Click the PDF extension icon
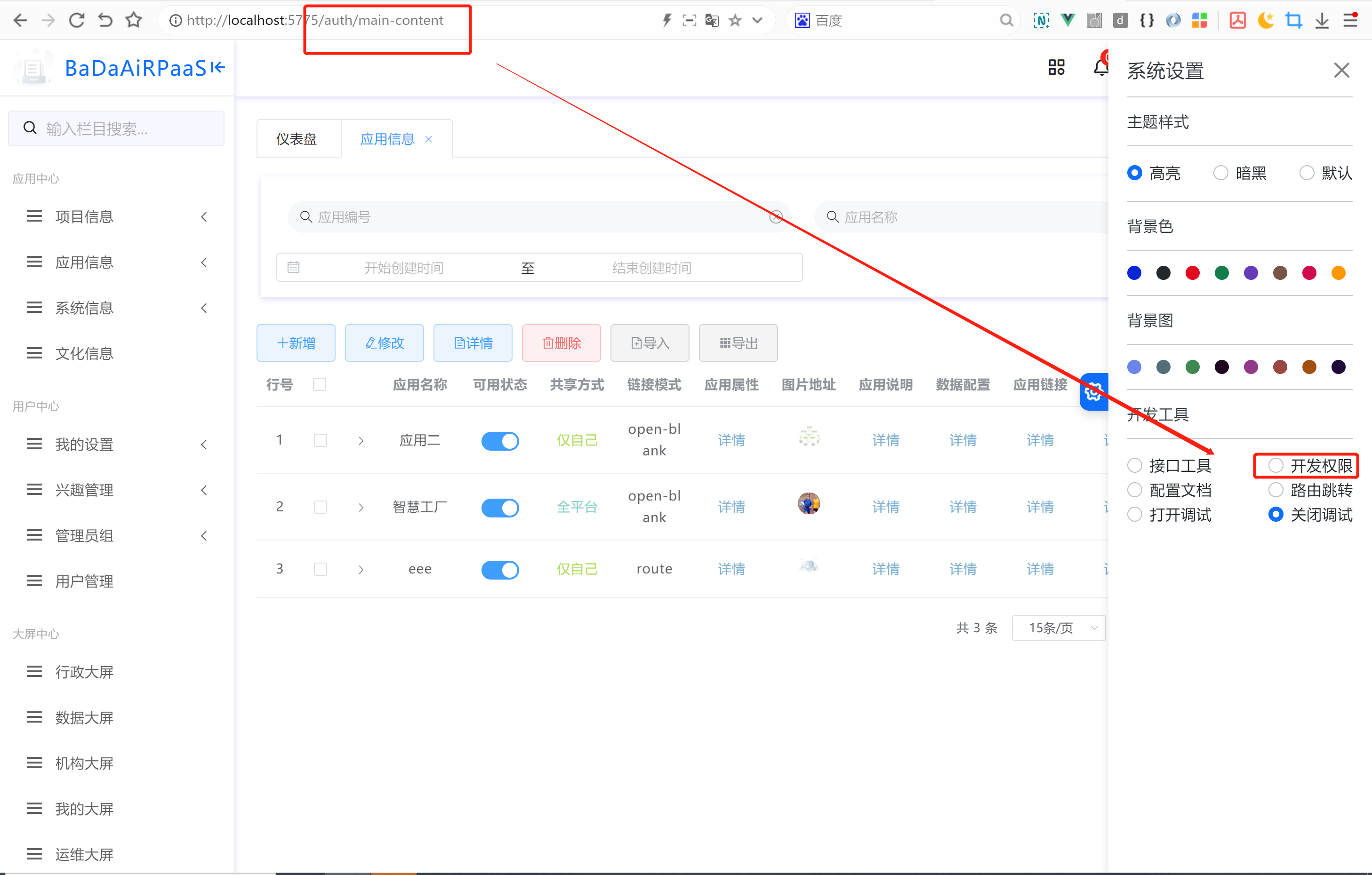 coord(1237,21)
